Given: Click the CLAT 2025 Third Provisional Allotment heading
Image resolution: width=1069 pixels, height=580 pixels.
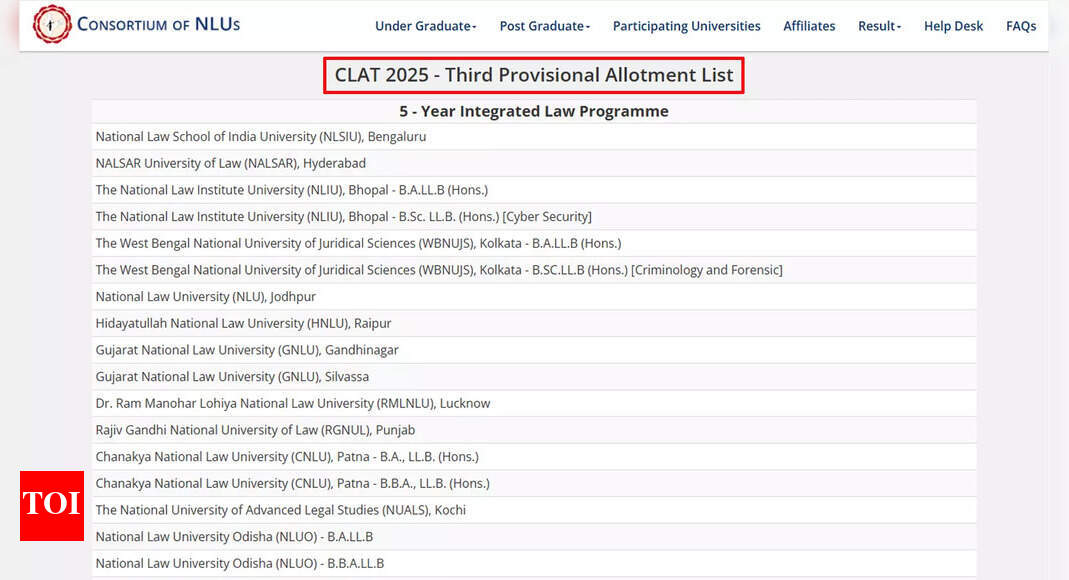Looking at the screenshot, I should [x=533, y=75].
